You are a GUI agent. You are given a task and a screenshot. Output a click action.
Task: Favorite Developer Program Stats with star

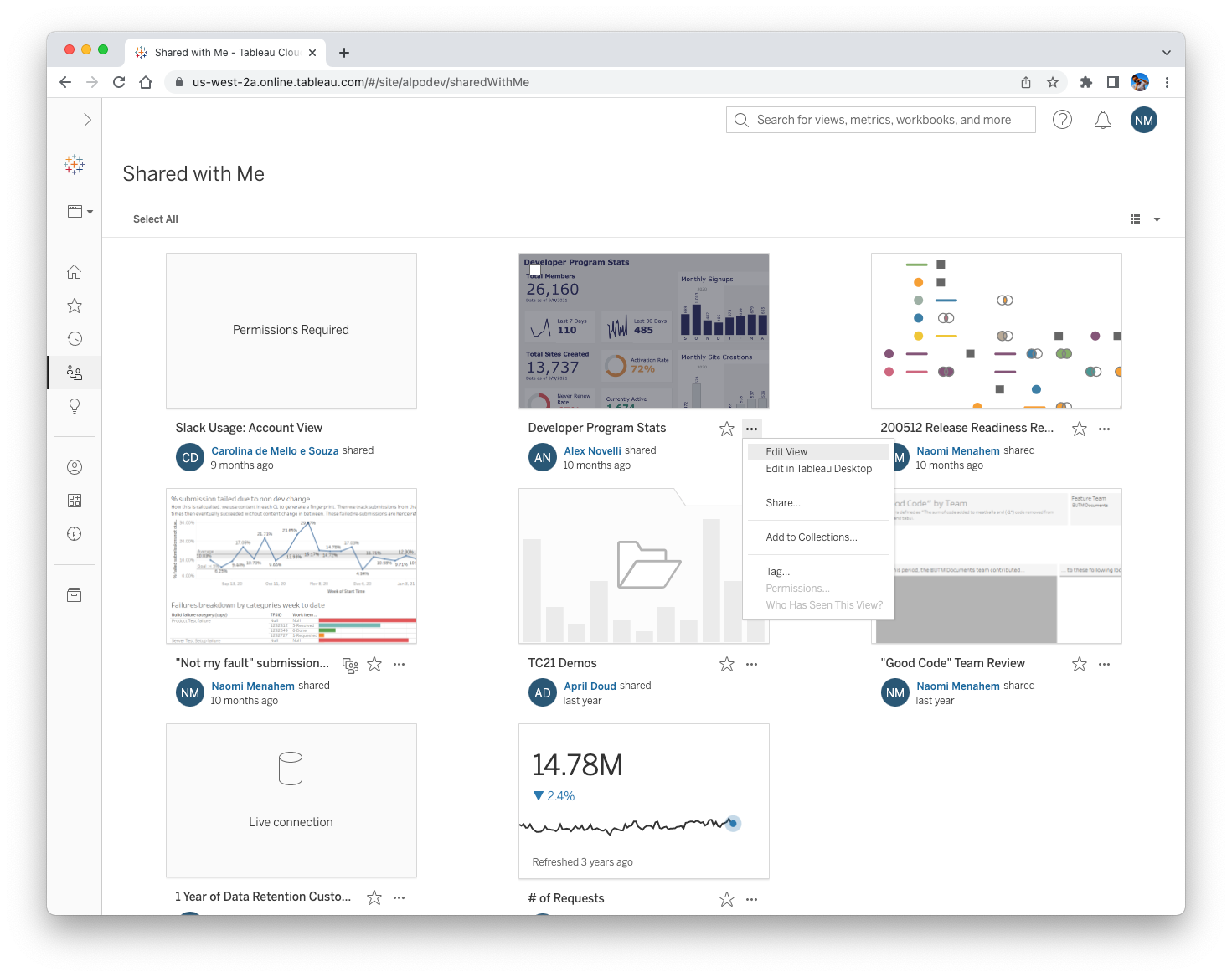[727, 429]
